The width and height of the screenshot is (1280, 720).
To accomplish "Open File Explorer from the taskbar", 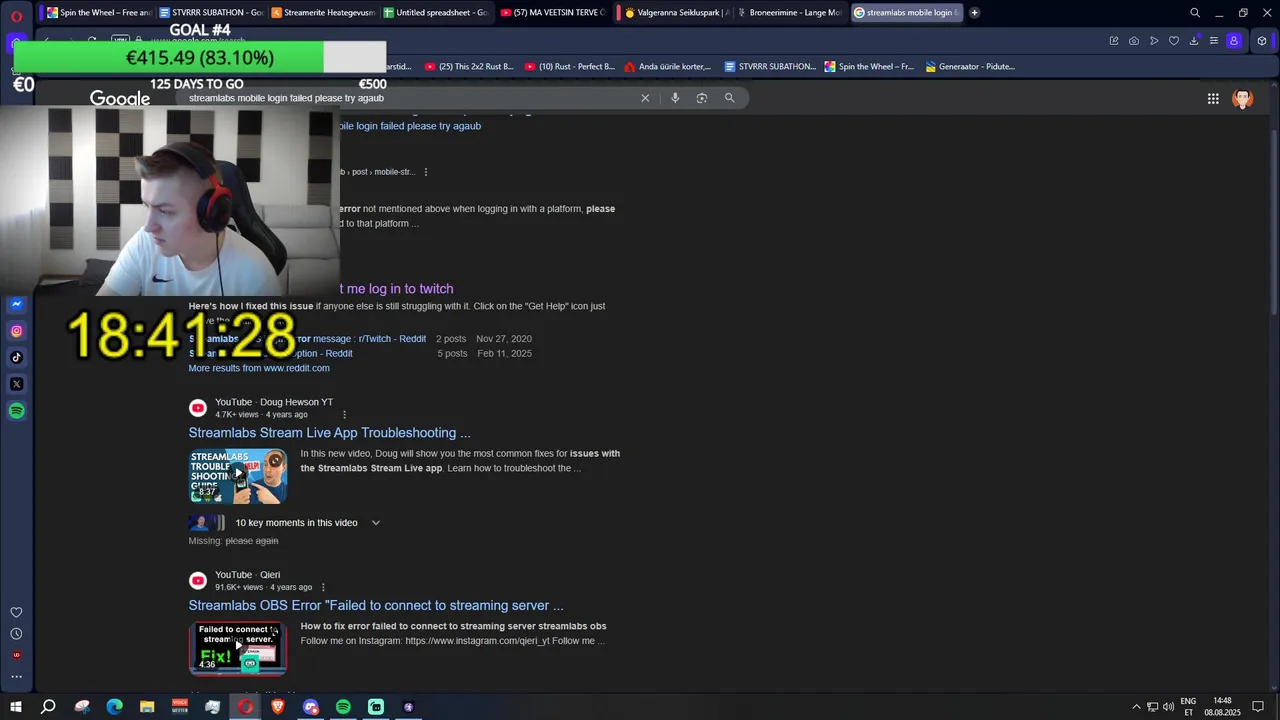I will tap(147, 707).
